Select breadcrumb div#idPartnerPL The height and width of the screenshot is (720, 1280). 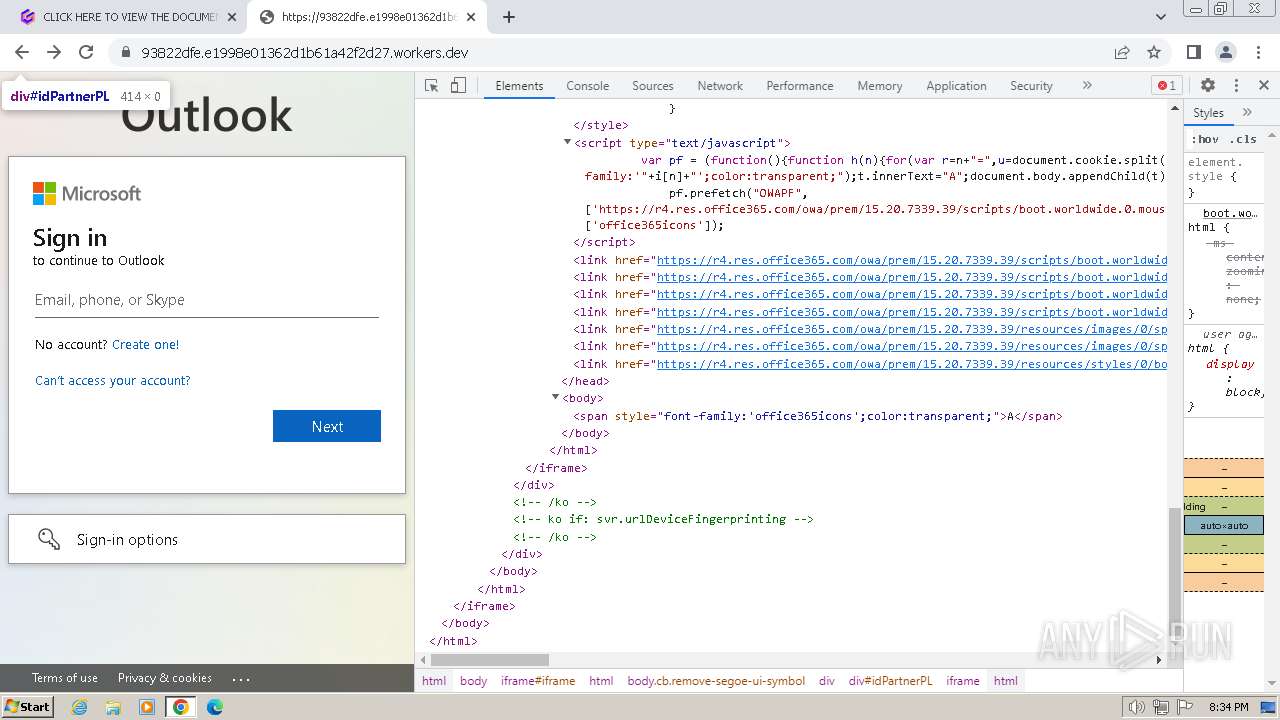pos(890,681)
